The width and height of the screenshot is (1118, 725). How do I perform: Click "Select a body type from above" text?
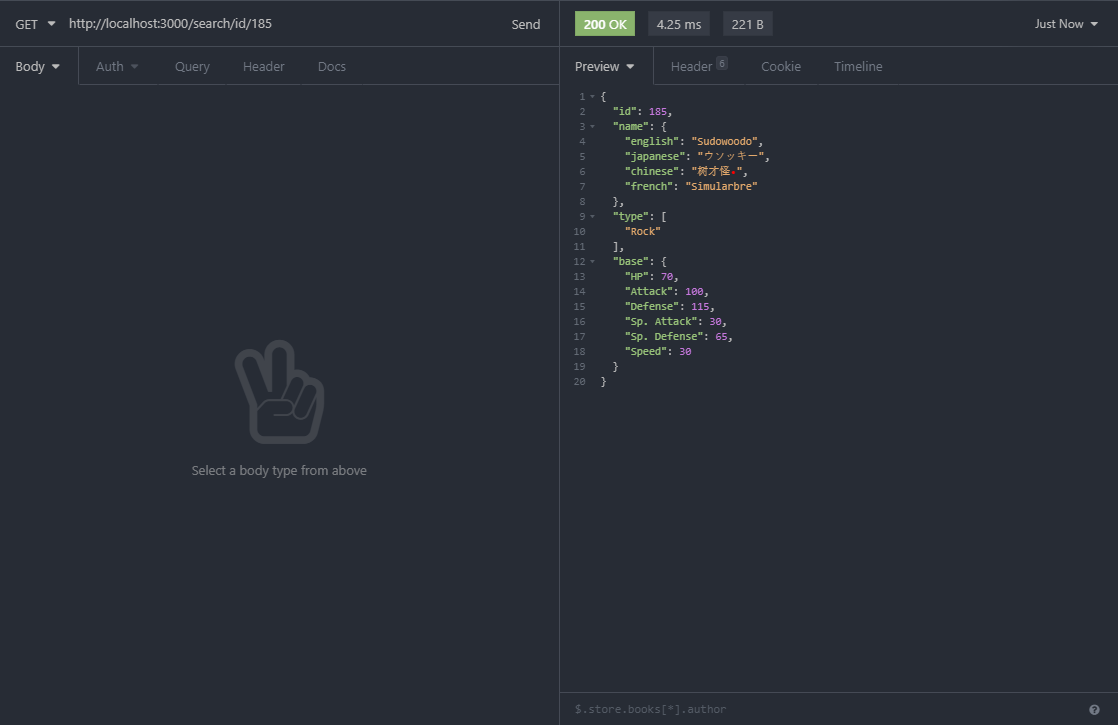[x=279, y=471]
